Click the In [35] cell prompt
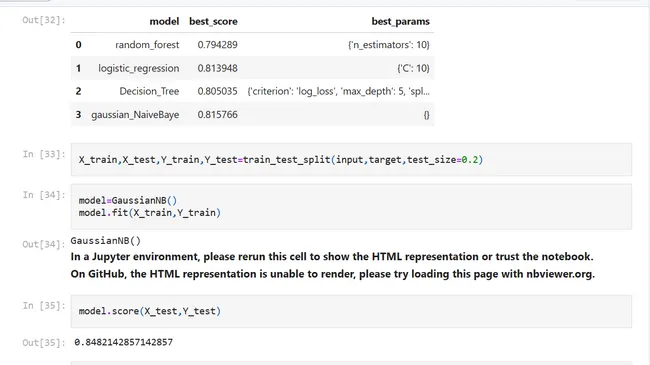This screenshot has height=365, width=650. (x=44, y=306)
